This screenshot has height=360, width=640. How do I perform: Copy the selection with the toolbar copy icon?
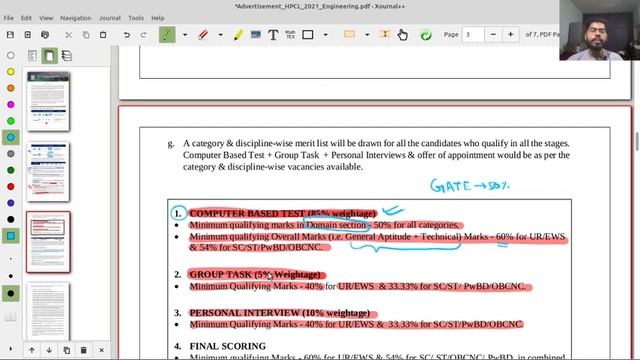(86, 35)
